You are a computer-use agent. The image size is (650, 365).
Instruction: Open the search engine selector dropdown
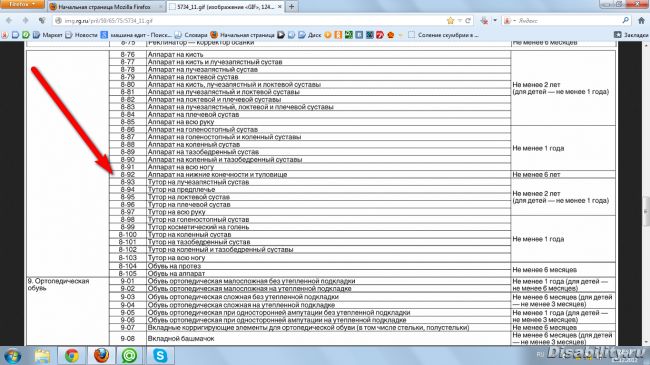point(509,20)
